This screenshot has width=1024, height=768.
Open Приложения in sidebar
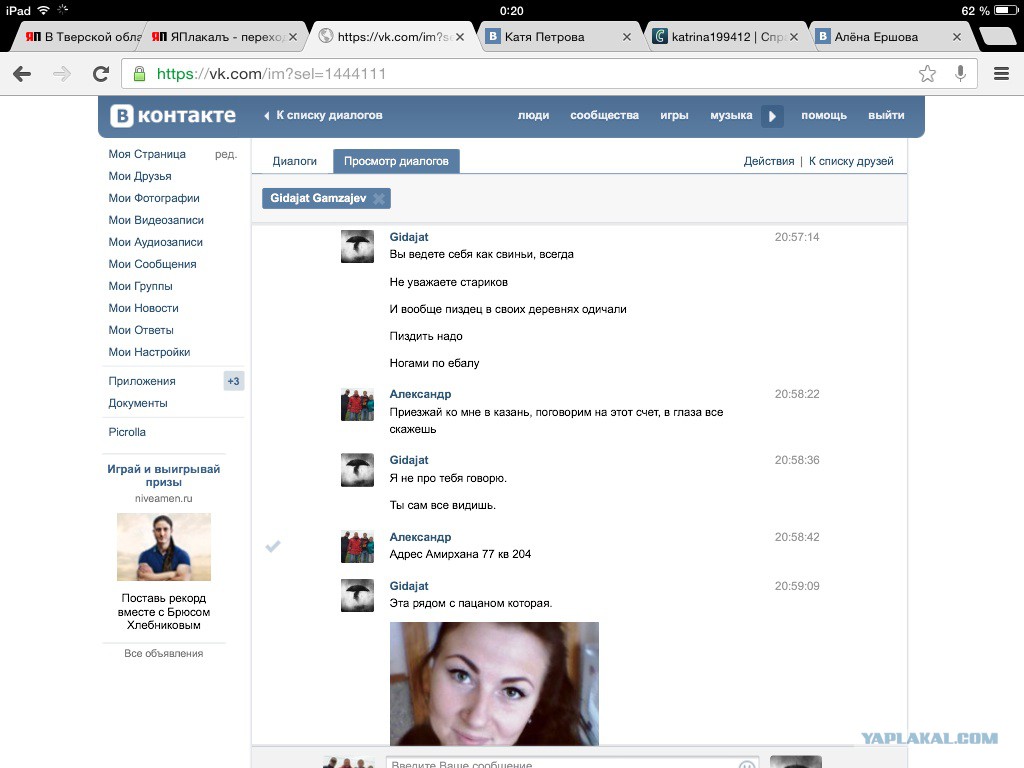(x=142, y=381)
